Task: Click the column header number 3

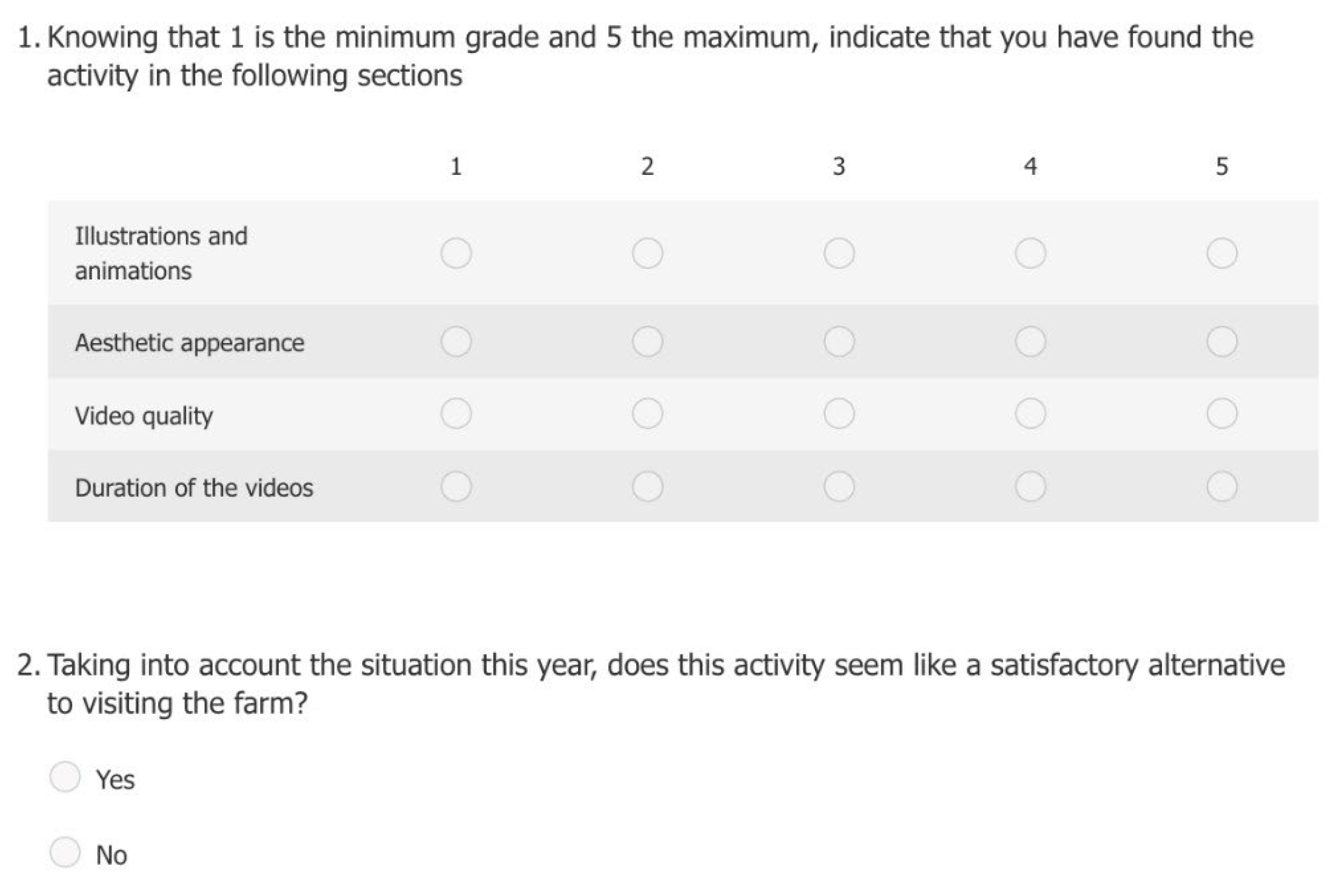Action: 839,166
